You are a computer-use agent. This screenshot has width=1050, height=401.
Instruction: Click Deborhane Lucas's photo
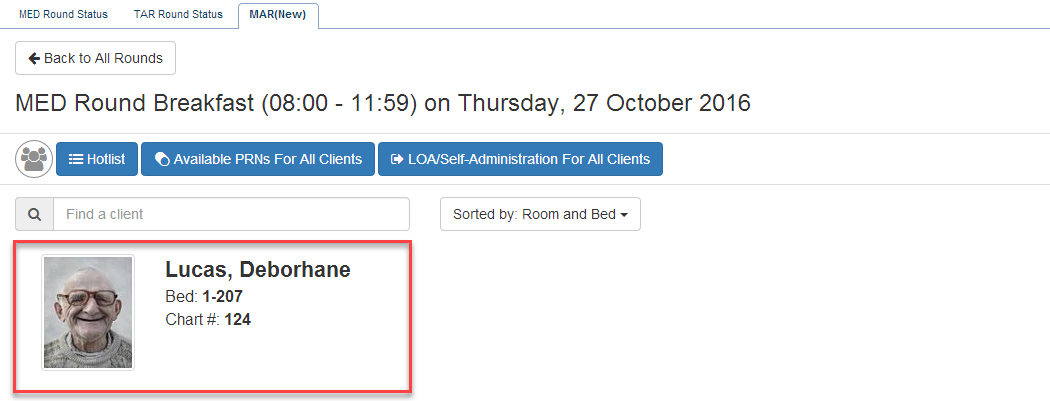coord(88,313)
